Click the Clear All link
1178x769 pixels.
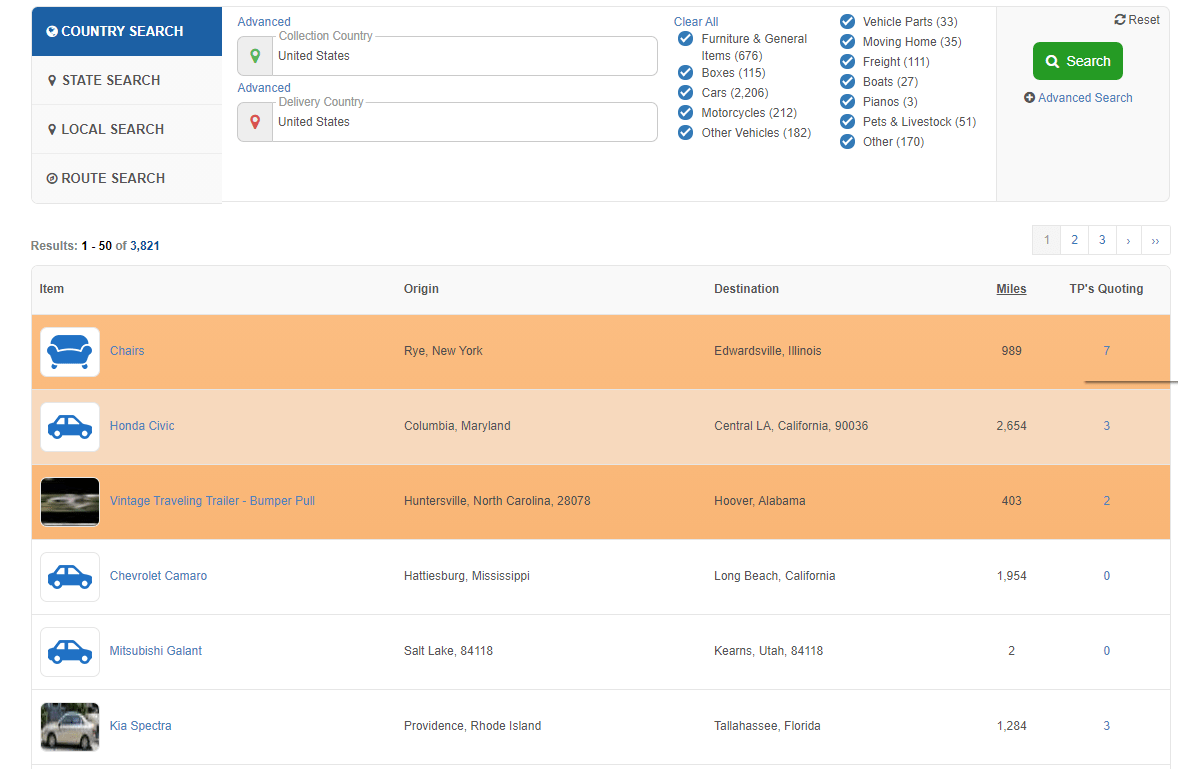pyautogui.click(x=696, y=22)
